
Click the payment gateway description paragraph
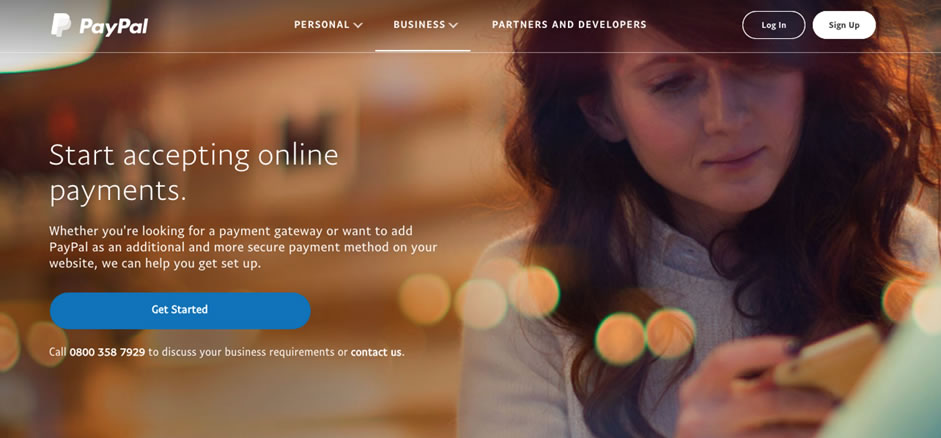click(243, 247)
